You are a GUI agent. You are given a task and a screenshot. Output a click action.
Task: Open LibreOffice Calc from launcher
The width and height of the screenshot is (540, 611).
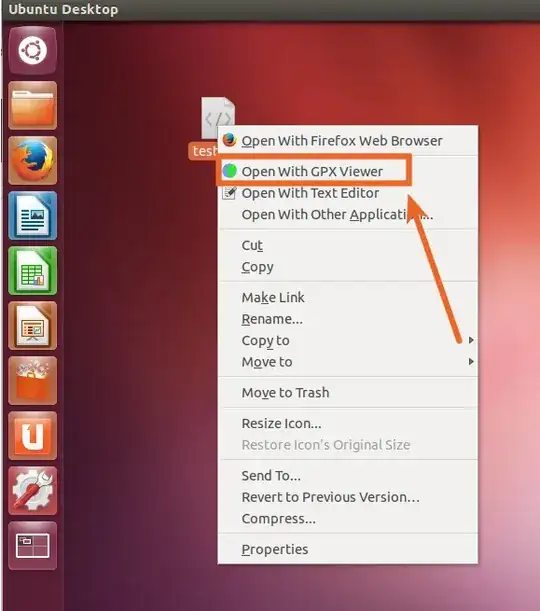coord(33,270)
